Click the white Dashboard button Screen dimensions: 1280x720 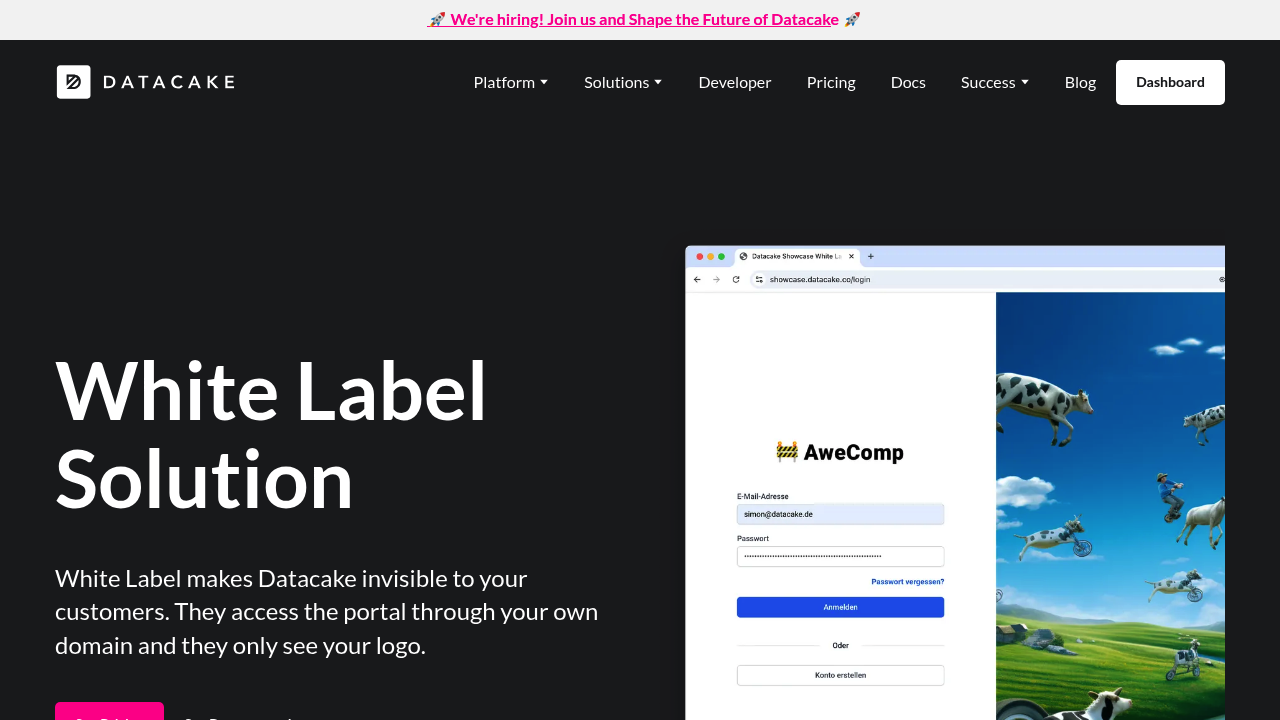coord(1170,82)
